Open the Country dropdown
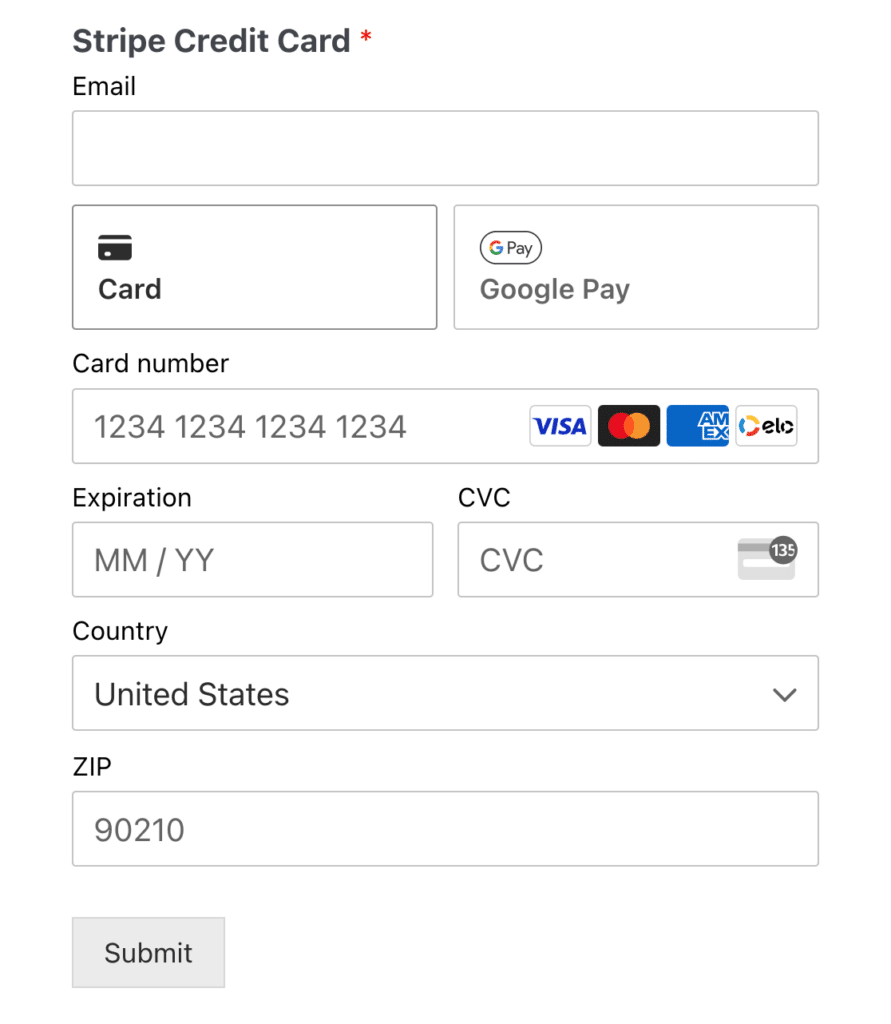 coord(445,693)
